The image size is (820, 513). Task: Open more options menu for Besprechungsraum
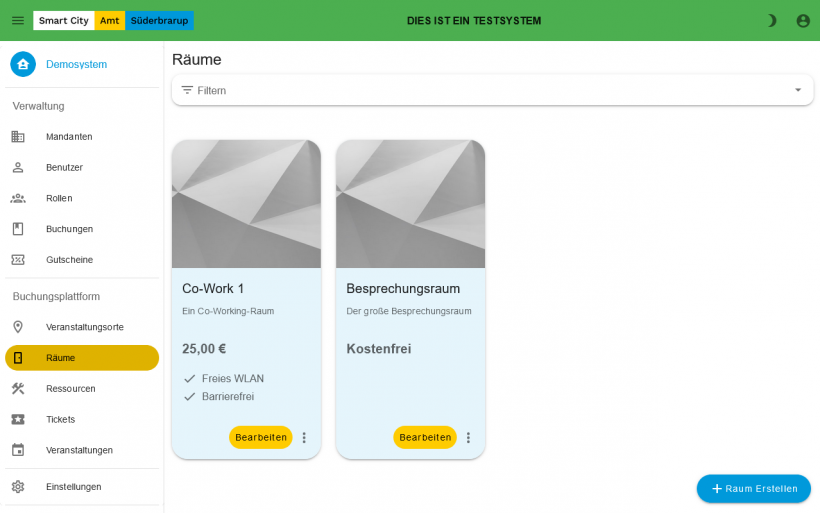468,438
